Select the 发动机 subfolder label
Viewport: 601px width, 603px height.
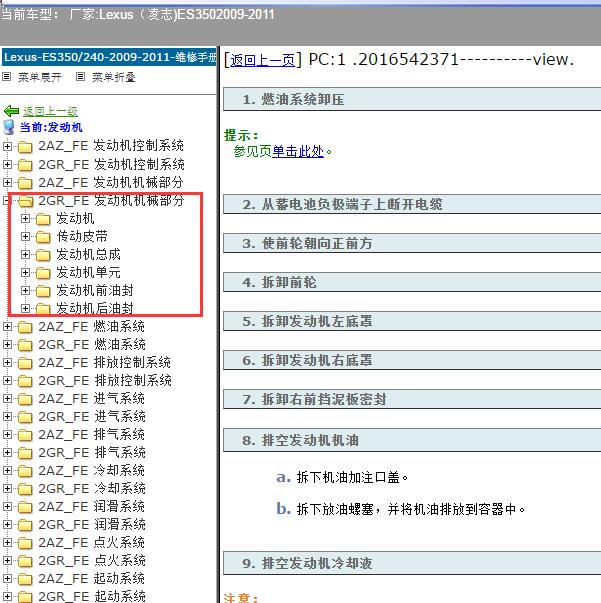click(75, 218)
